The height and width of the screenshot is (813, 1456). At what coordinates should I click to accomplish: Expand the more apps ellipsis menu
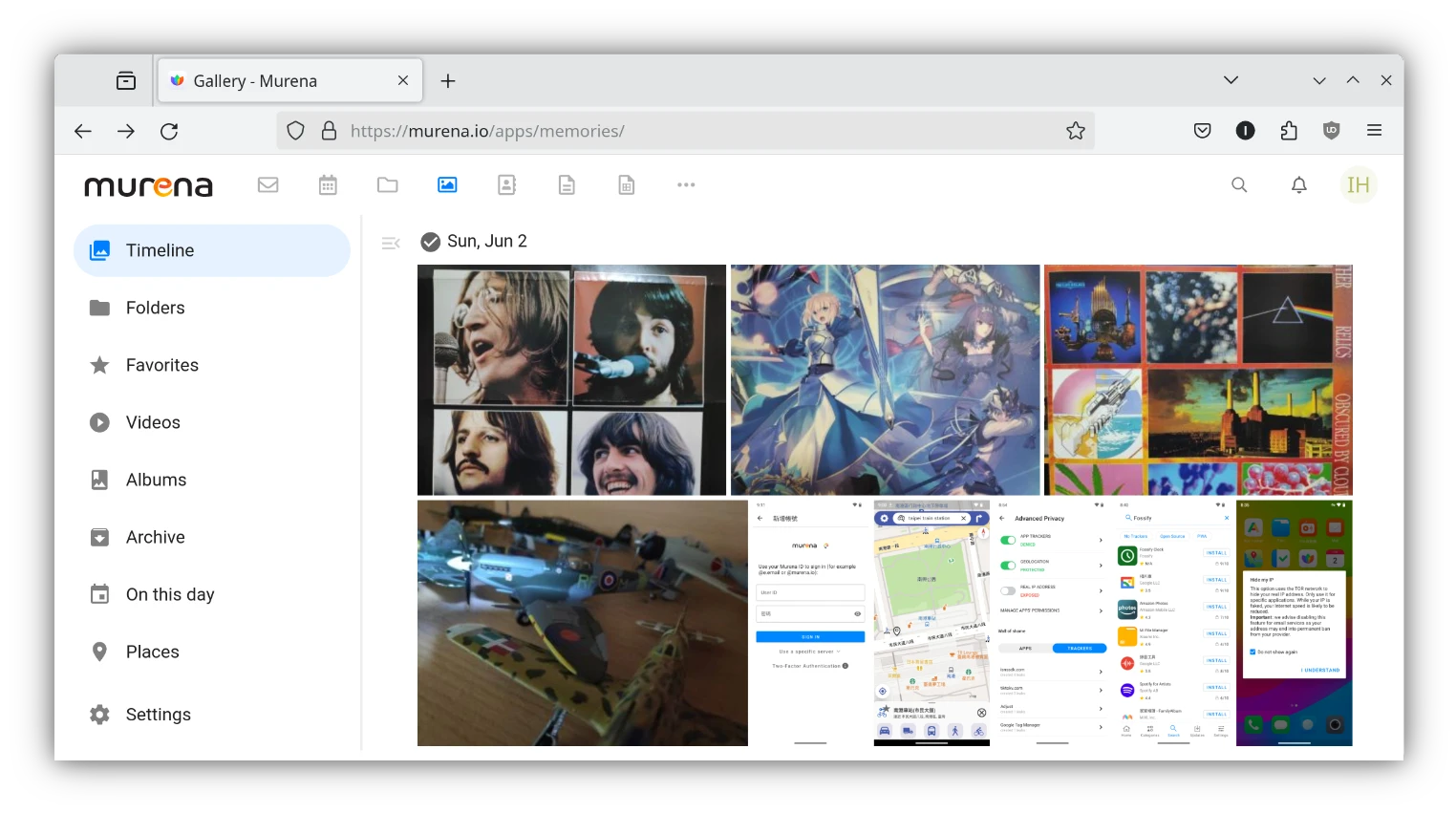(686, 185)
